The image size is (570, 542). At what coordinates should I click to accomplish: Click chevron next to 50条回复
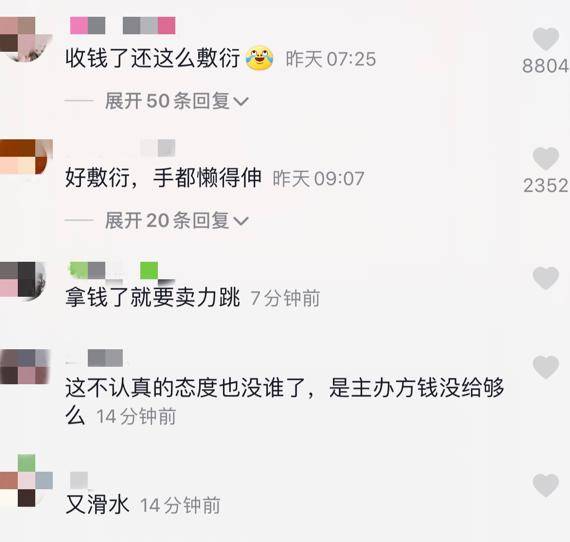click(x=241, y=102)
